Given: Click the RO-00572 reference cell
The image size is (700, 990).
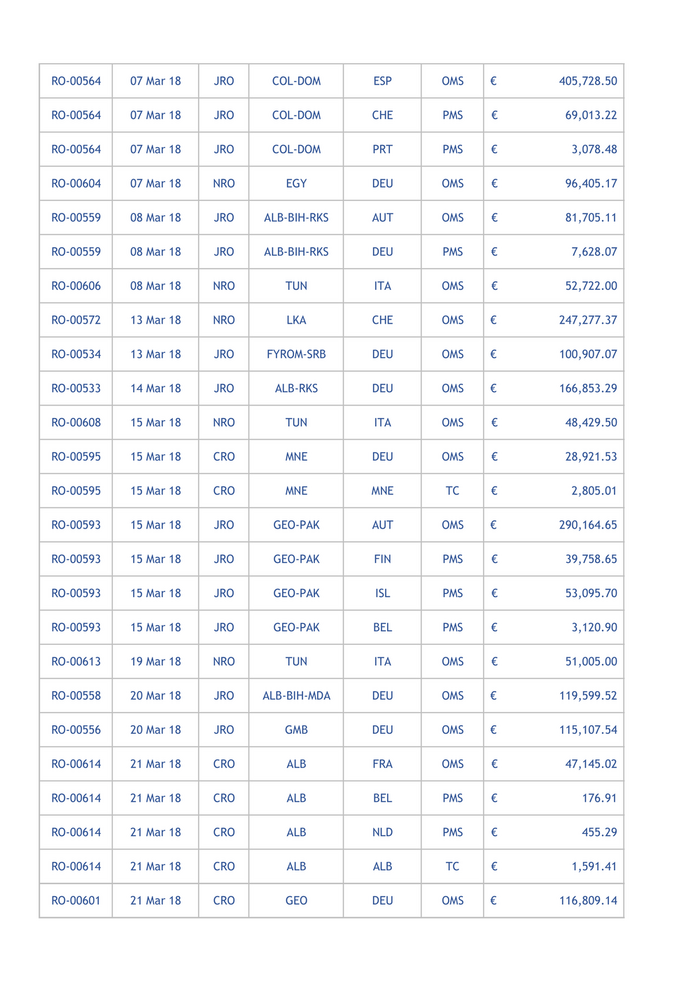Looking at the screenshot, I should [x=75, y=319].
